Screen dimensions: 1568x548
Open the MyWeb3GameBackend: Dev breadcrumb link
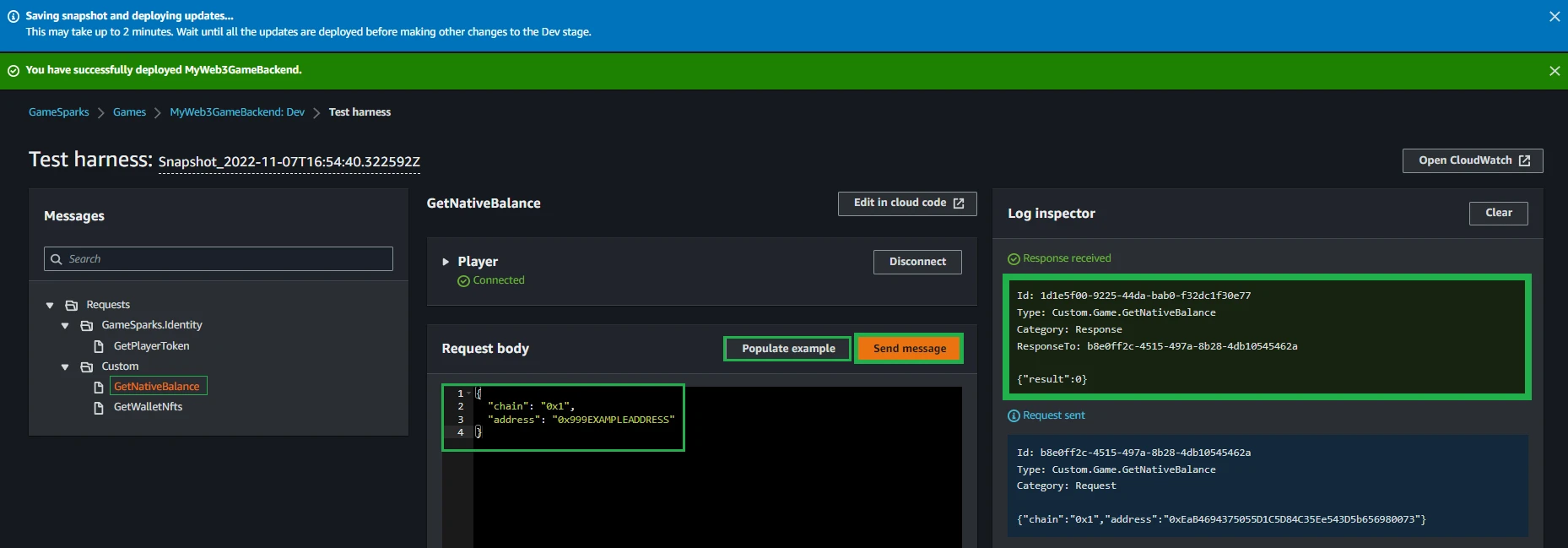[237, 112]
